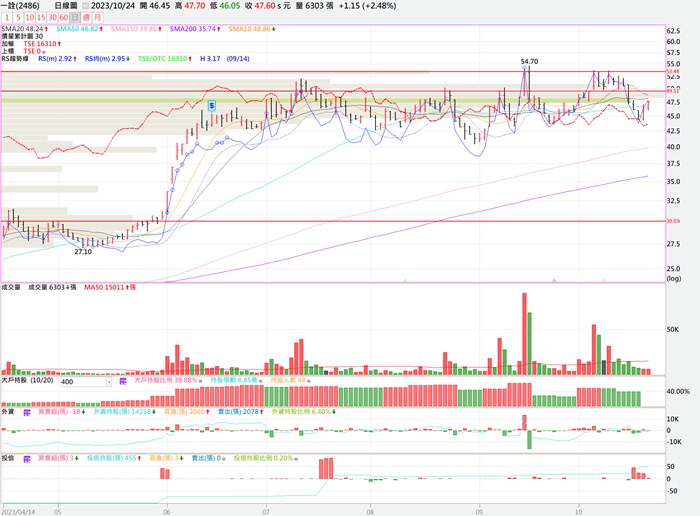Select the 15-minute interval button
This screenshot has height=516, width=700.
(43, 18)
